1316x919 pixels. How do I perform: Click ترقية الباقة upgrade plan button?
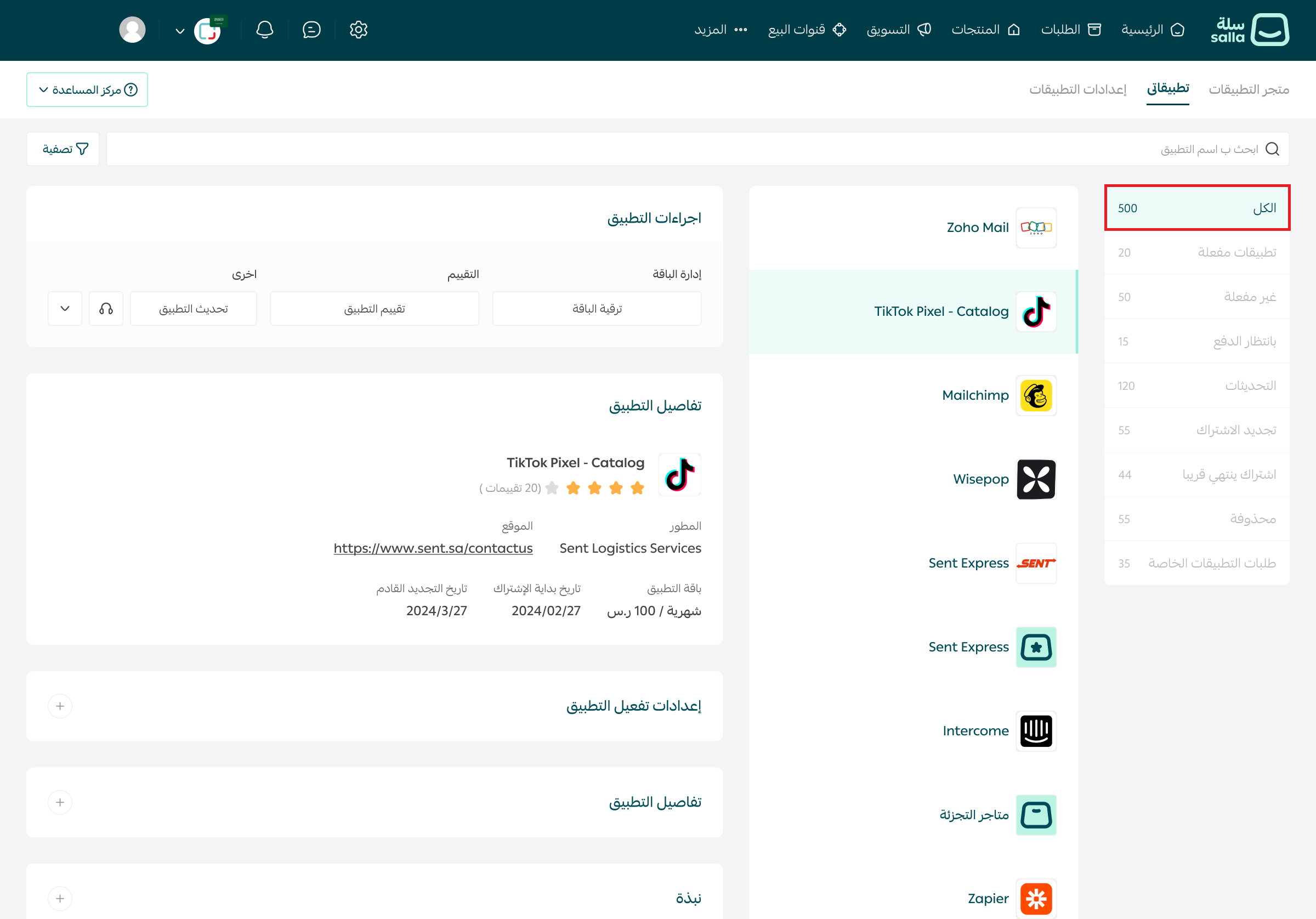(x=597, y=309)
